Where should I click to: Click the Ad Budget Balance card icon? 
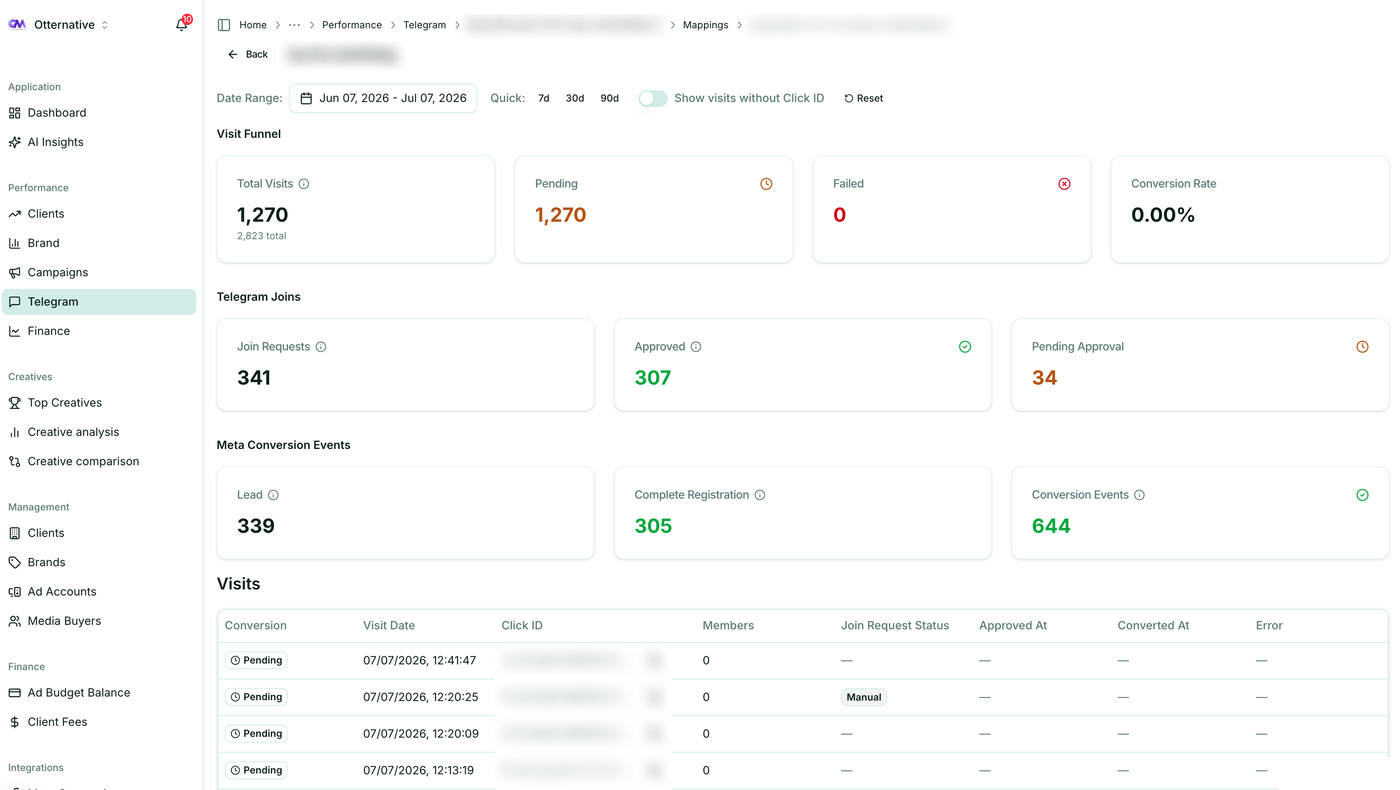15,692
